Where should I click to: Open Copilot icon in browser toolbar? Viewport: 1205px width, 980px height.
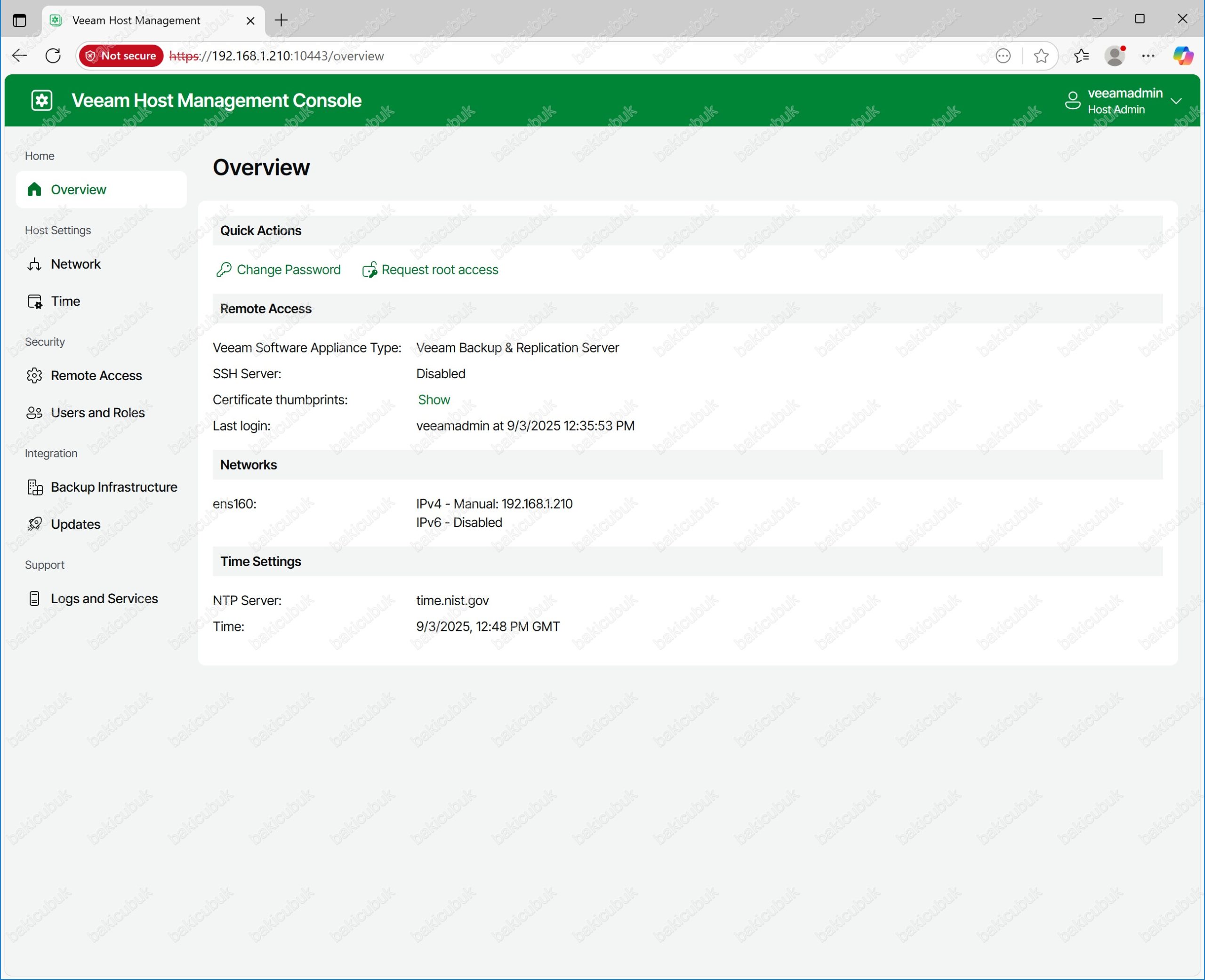[1183, 56]
